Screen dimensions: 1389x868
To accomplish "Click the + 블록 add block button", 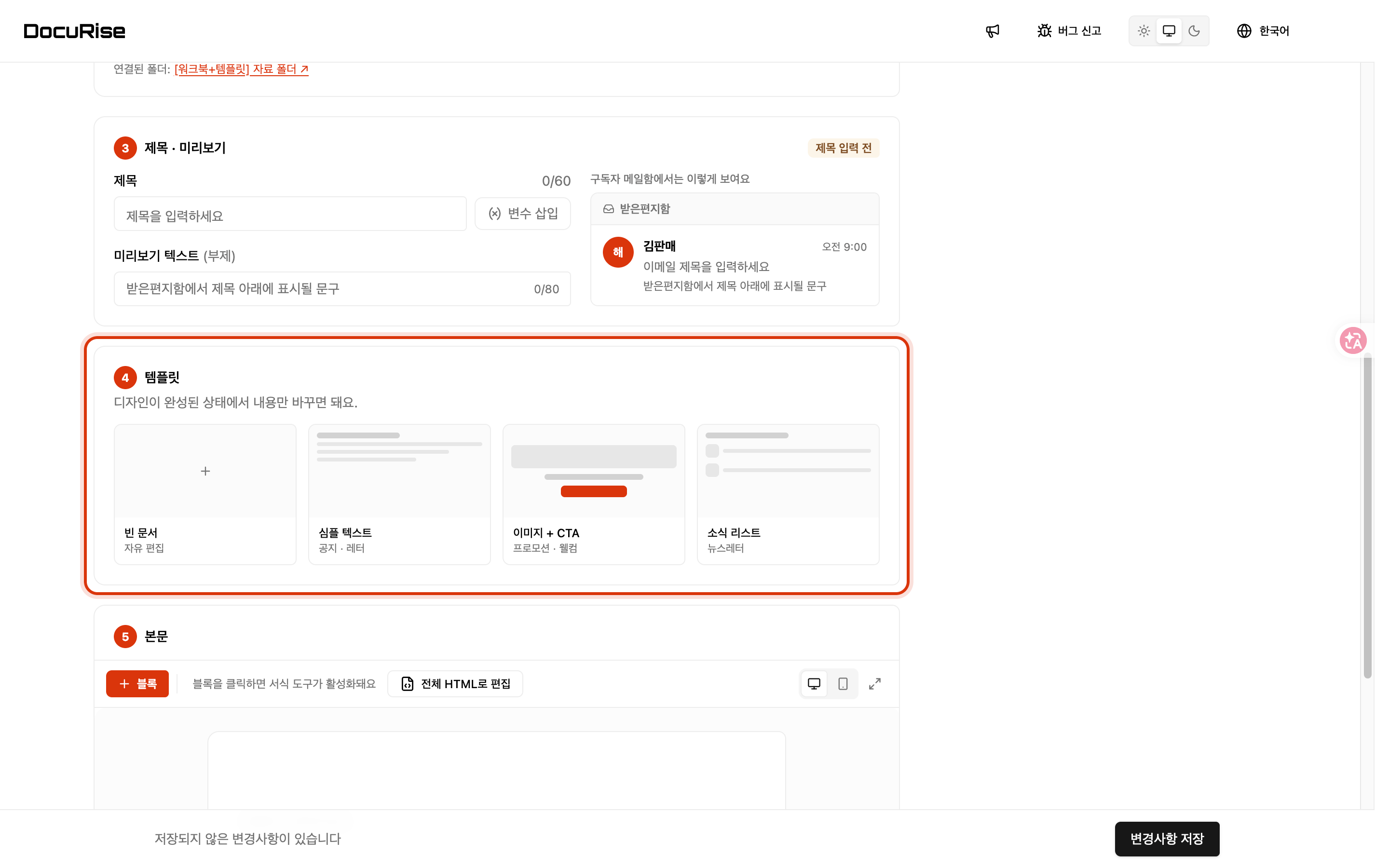I will (137, 684).
